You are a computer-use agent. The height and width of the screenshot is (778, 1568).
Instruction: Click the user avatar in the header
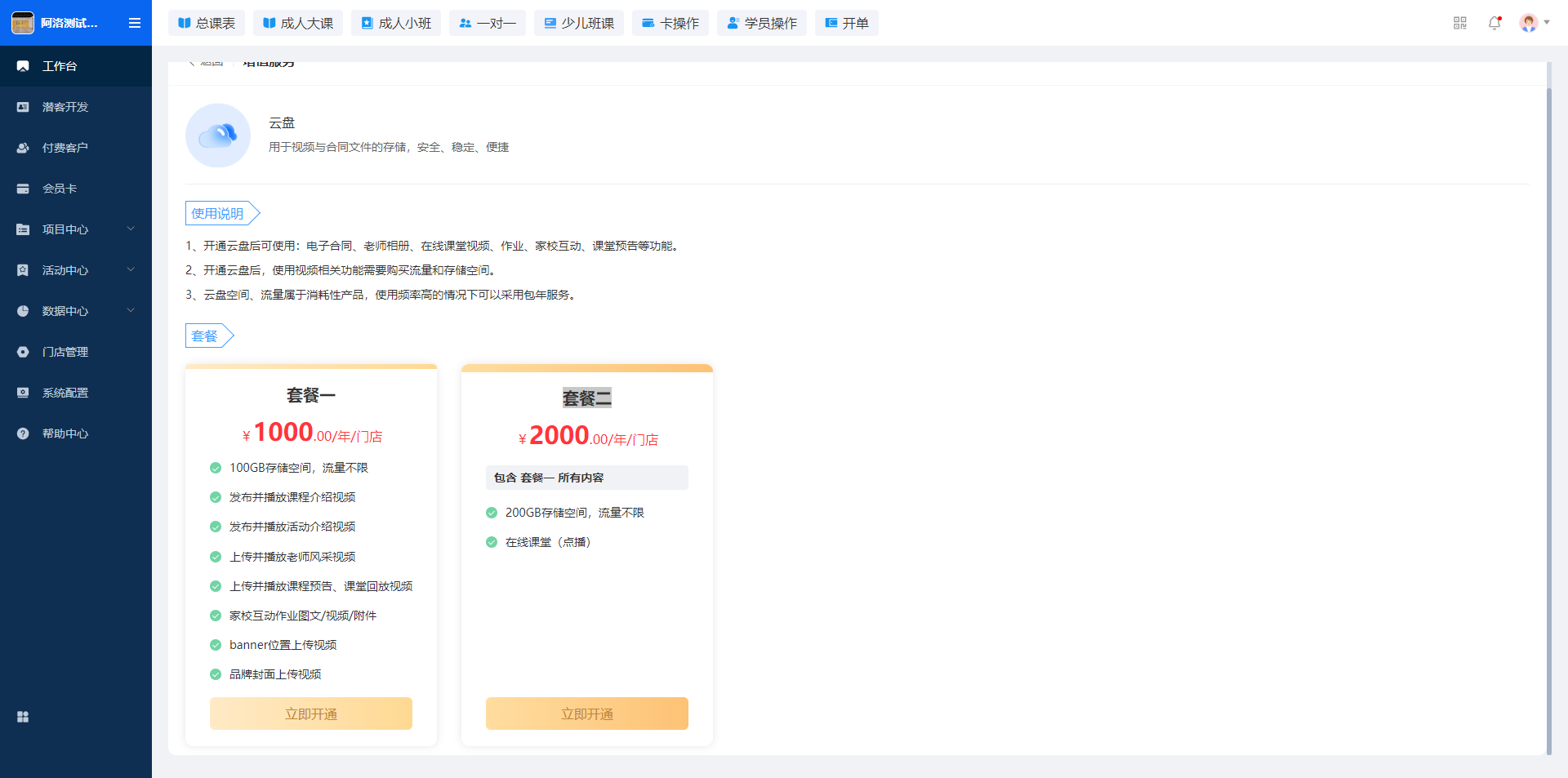[x=1528, y=23]
